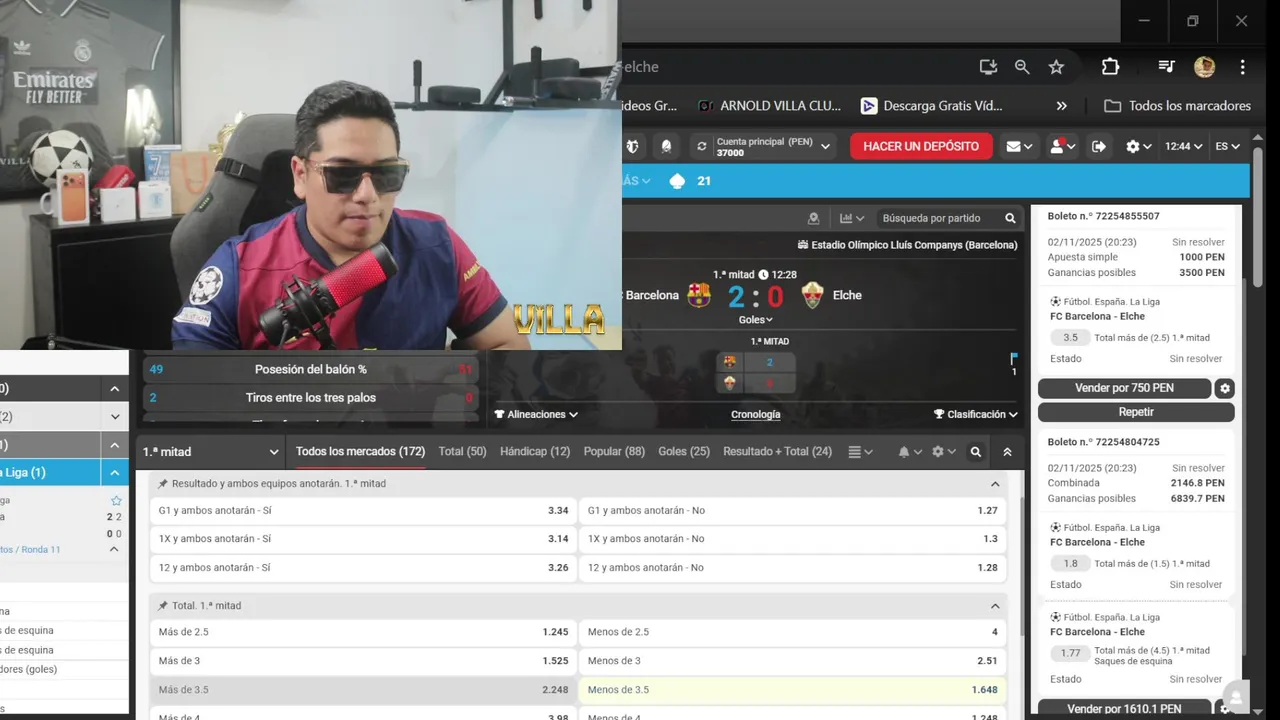The height and width of the screenshot is (720, 1280).
Task: Open the site settings gear dropdown
Action: [x=1138, y=147]
